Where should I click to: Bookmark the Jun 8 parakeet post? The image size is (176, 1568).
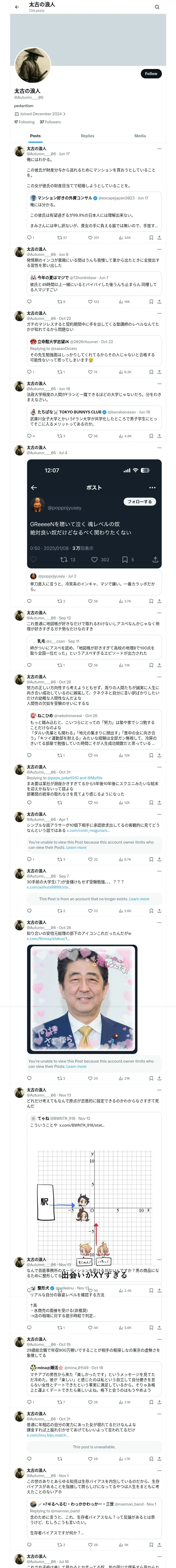(x=151, y=301)
